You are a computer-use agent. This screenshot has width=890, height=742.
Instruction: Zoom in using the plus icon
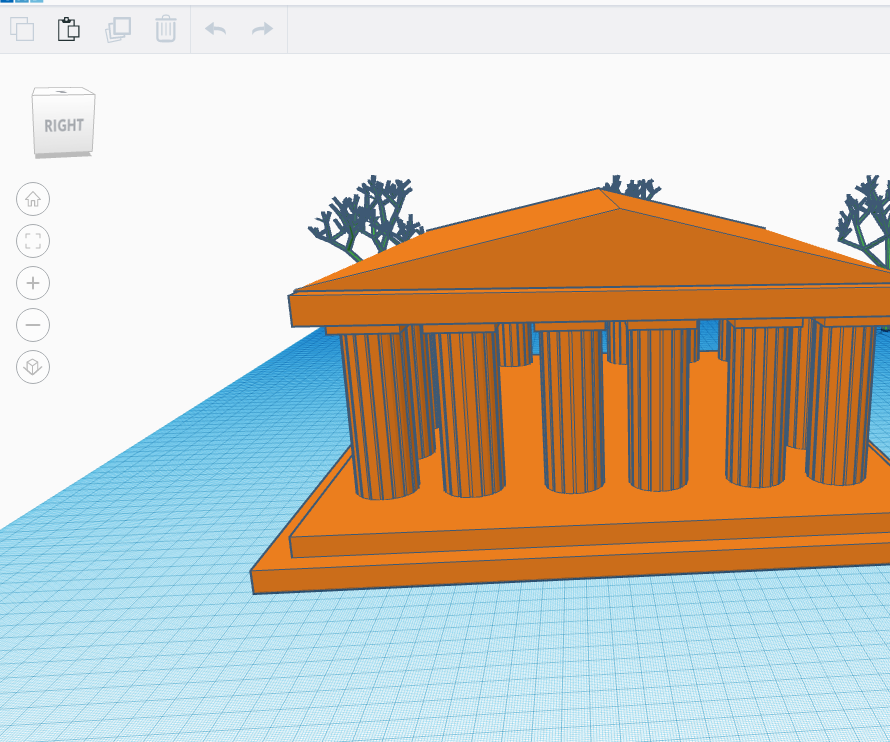[33, 283]
